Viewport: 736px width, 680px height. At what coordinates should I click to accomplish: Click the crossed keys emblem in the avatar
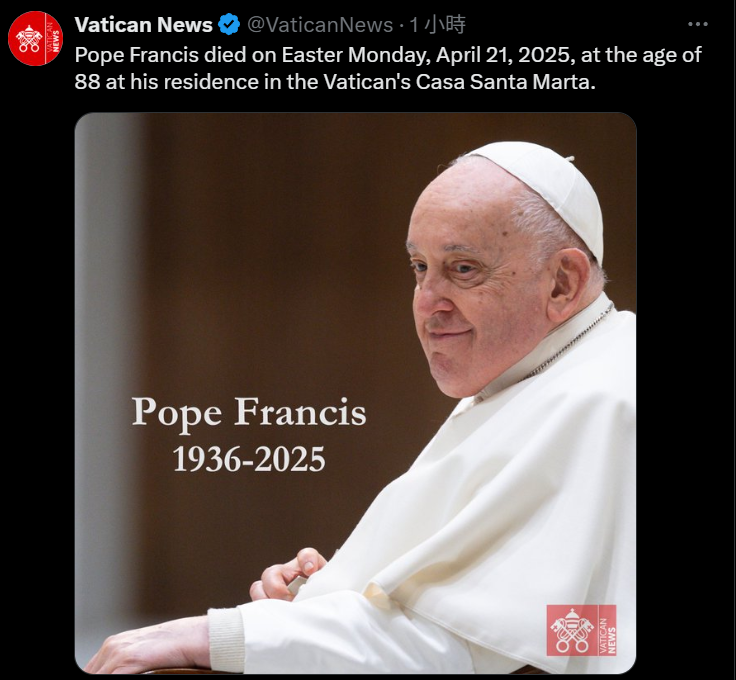(x=29, y=39)
